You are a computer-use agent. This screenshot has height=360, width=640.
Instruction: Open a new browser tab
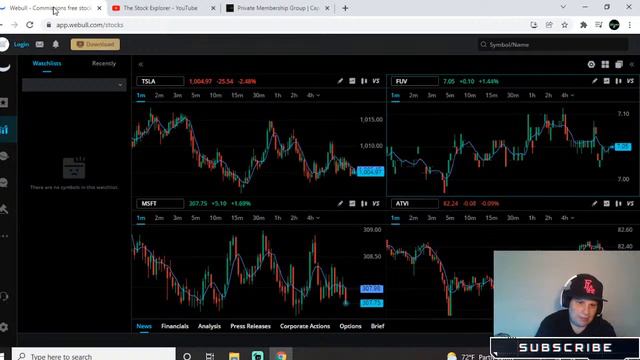(345, 8)
